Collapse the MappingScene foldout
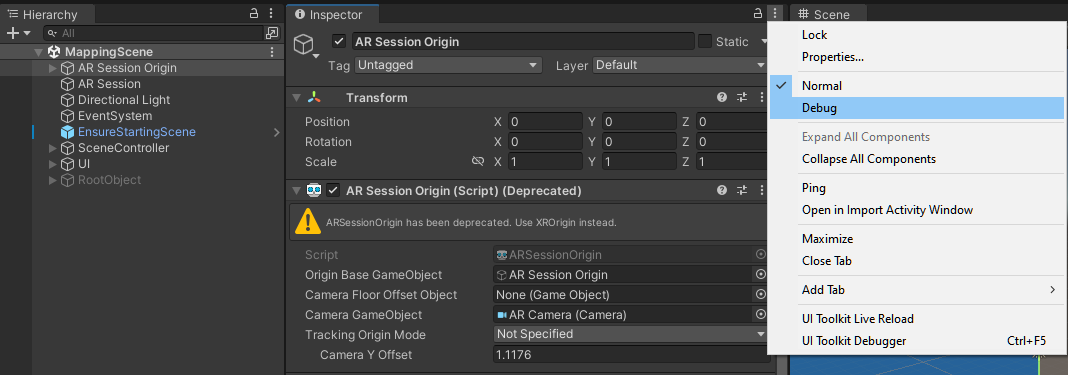 point(38,52)
